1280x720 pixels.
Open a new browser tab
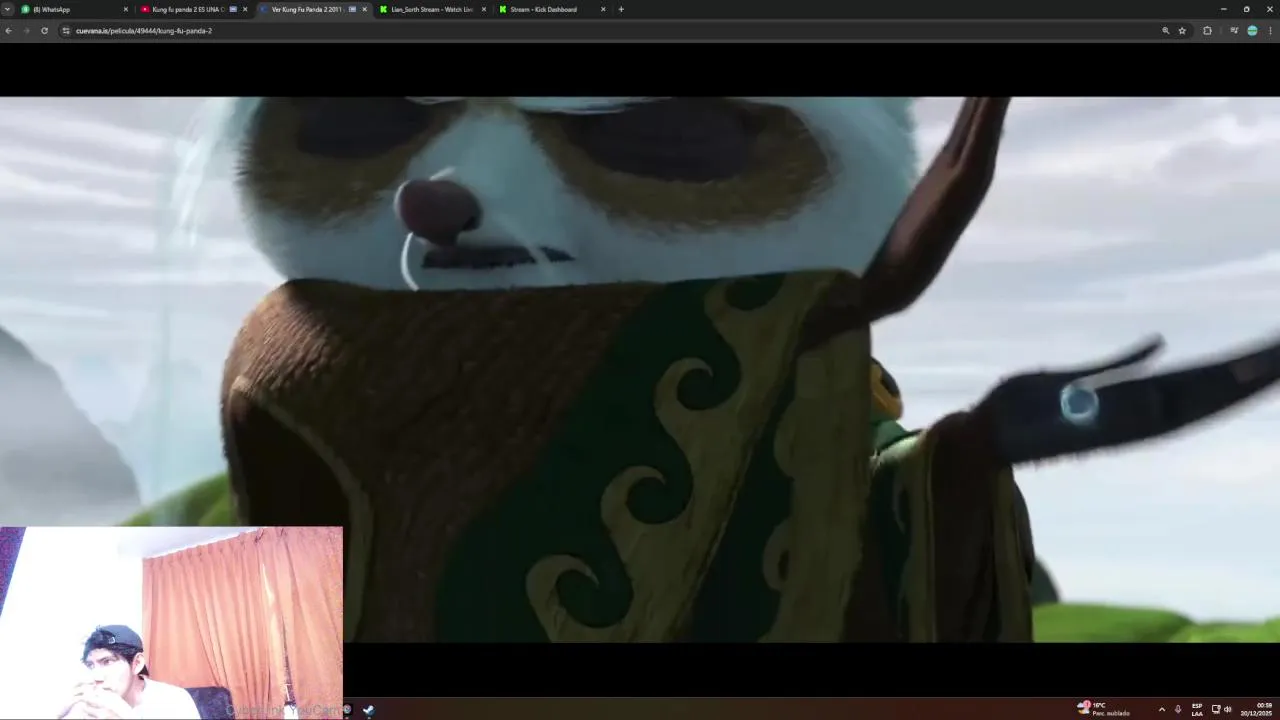(x=621, y=9)
